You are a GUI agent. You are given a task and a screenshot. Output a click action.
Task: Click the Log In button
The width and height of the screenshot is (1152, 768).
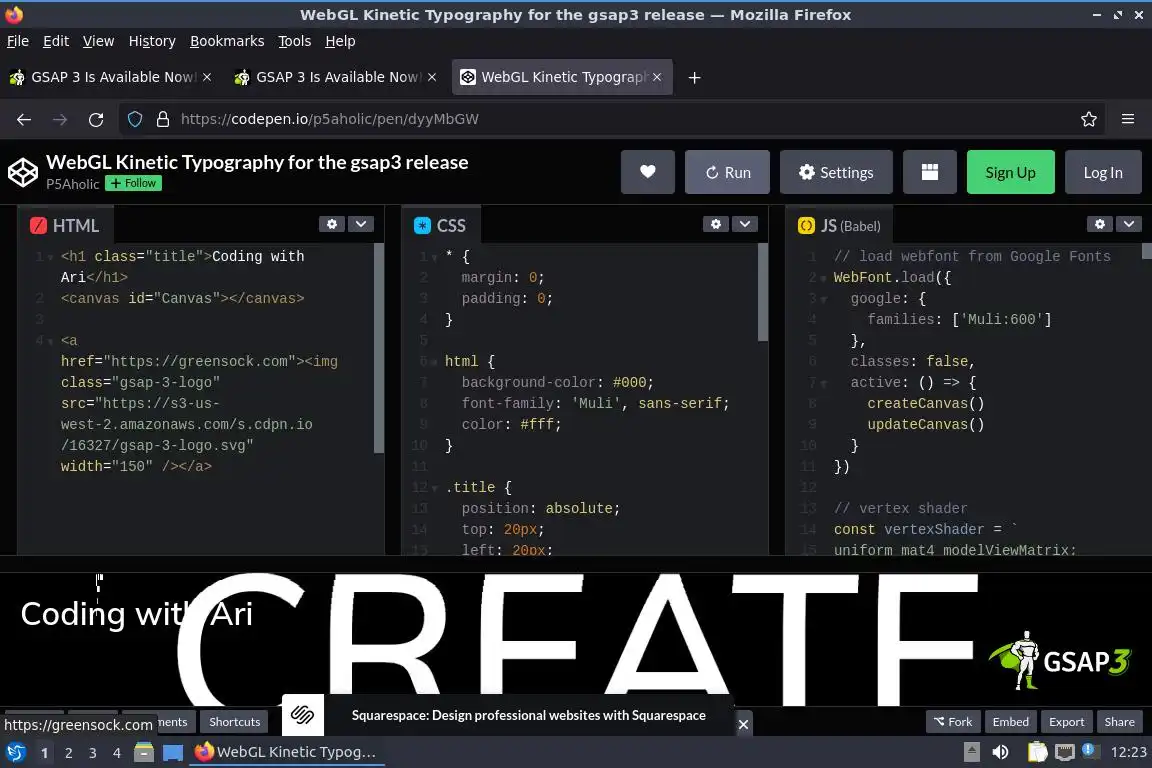pyautogui.click(x=1103, y=172)
